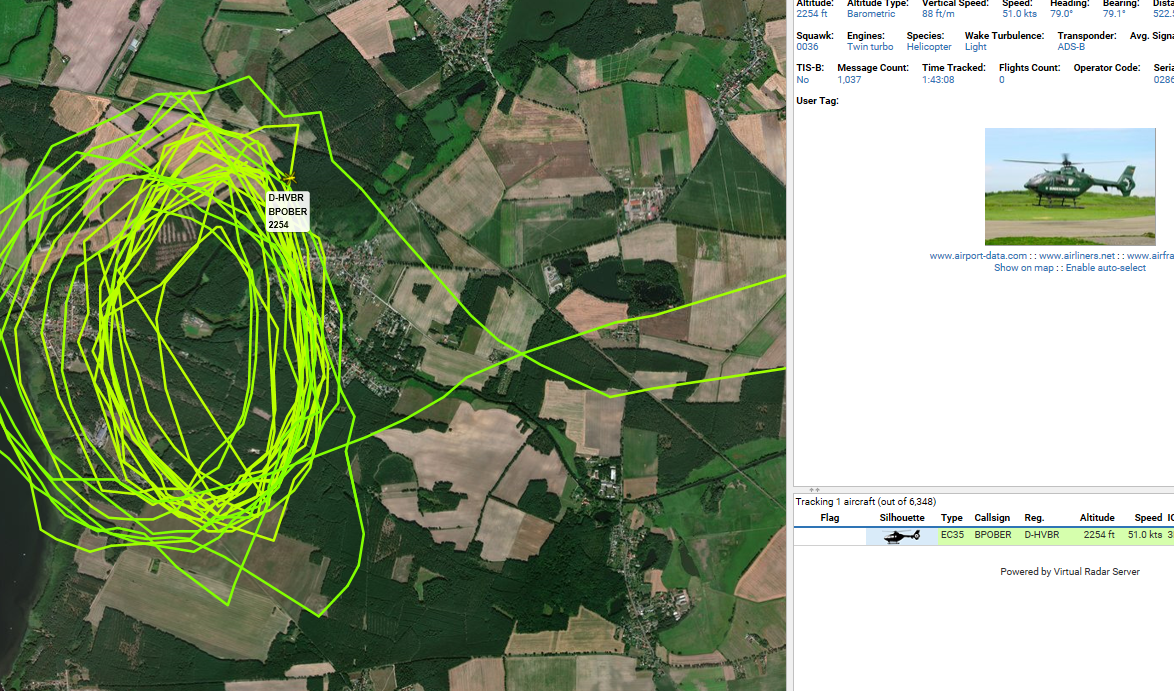Enable auto-select of aircraft
This screenshot has height=691, width=1174.
(x=1105, y=268)
